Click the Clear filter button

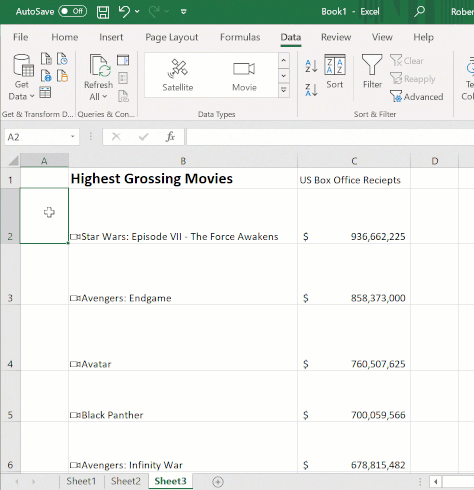tap(407, 61)
